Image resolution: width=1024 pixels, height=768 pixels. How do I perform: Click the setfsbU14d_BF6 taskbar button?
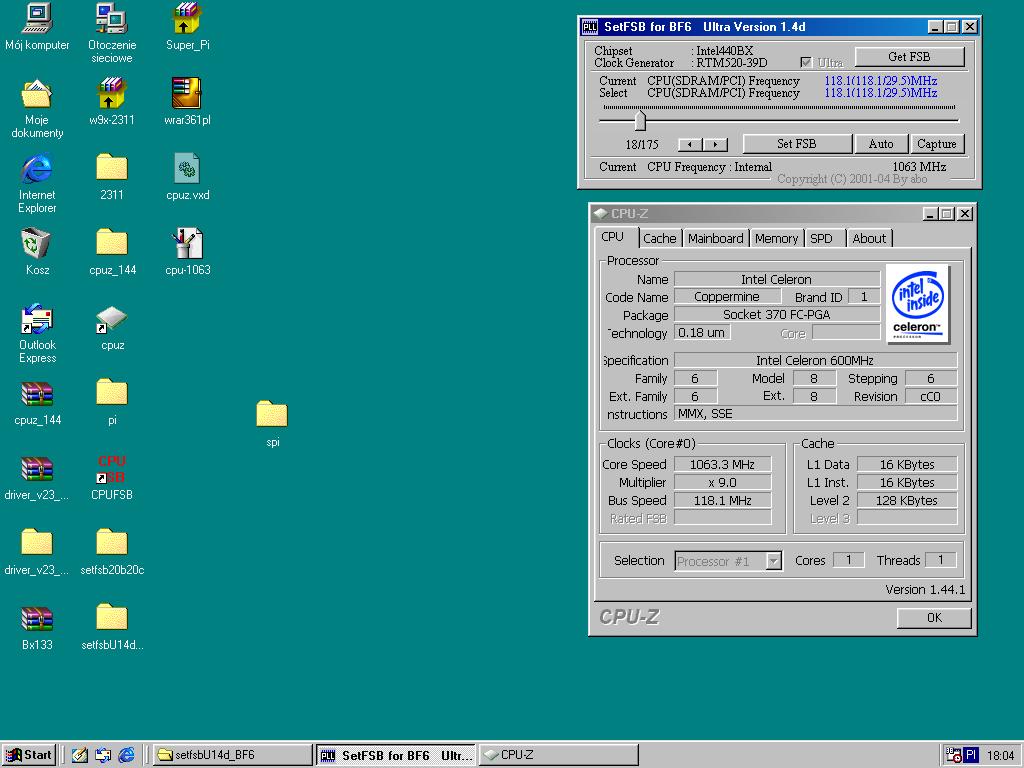[232, 755]
